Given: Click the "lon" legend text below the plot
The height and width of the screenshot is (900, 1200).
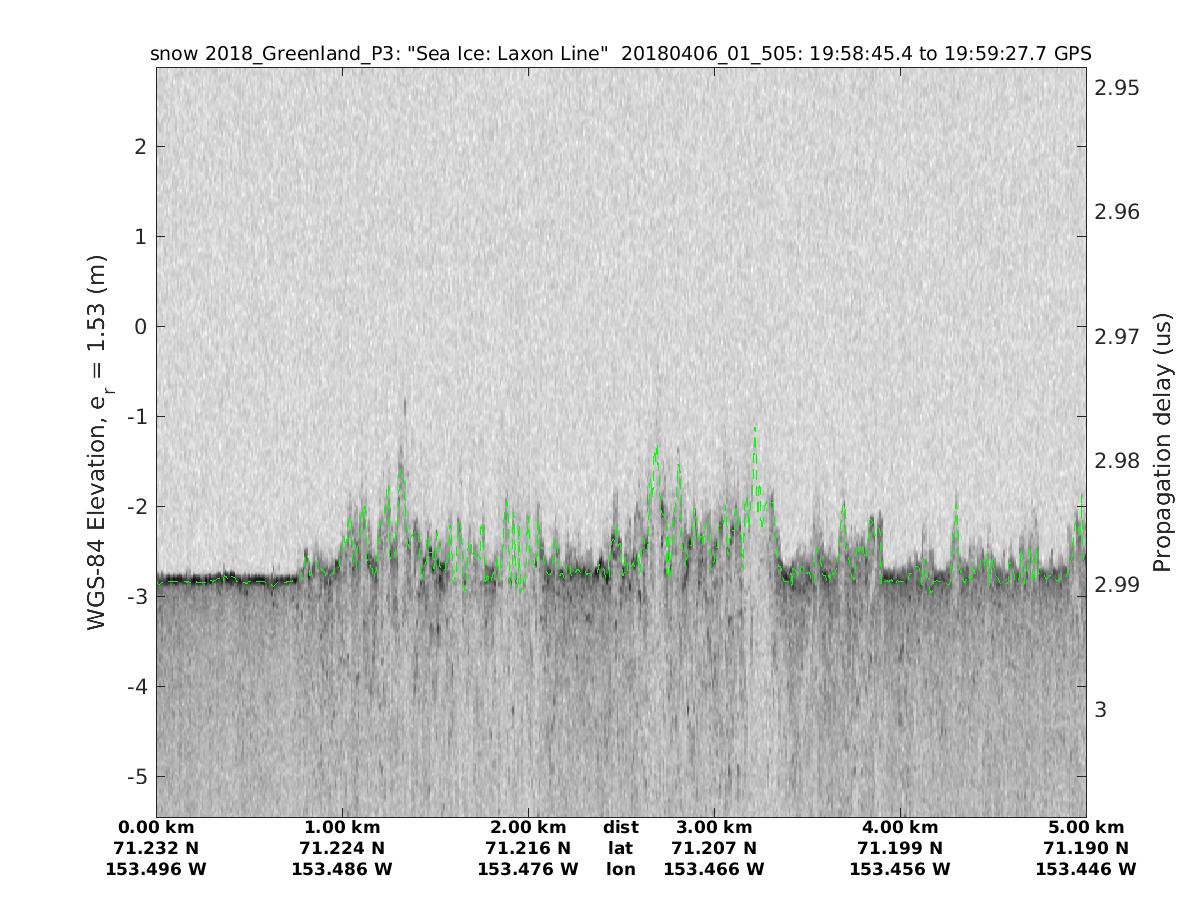Looking at the screenshot, I should (x=621, y=869).
